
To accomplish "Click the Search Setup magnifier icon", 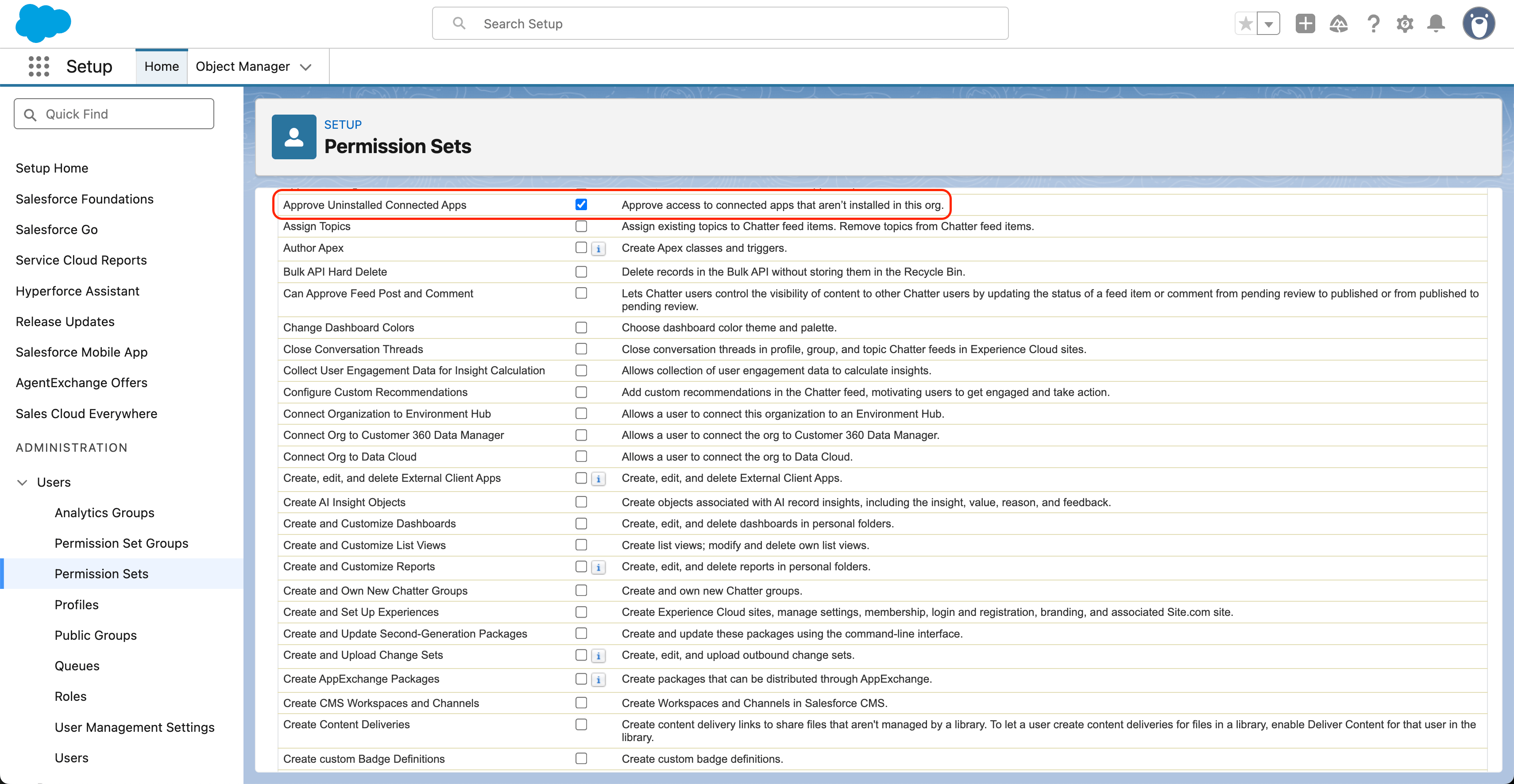I will (459, 23).
